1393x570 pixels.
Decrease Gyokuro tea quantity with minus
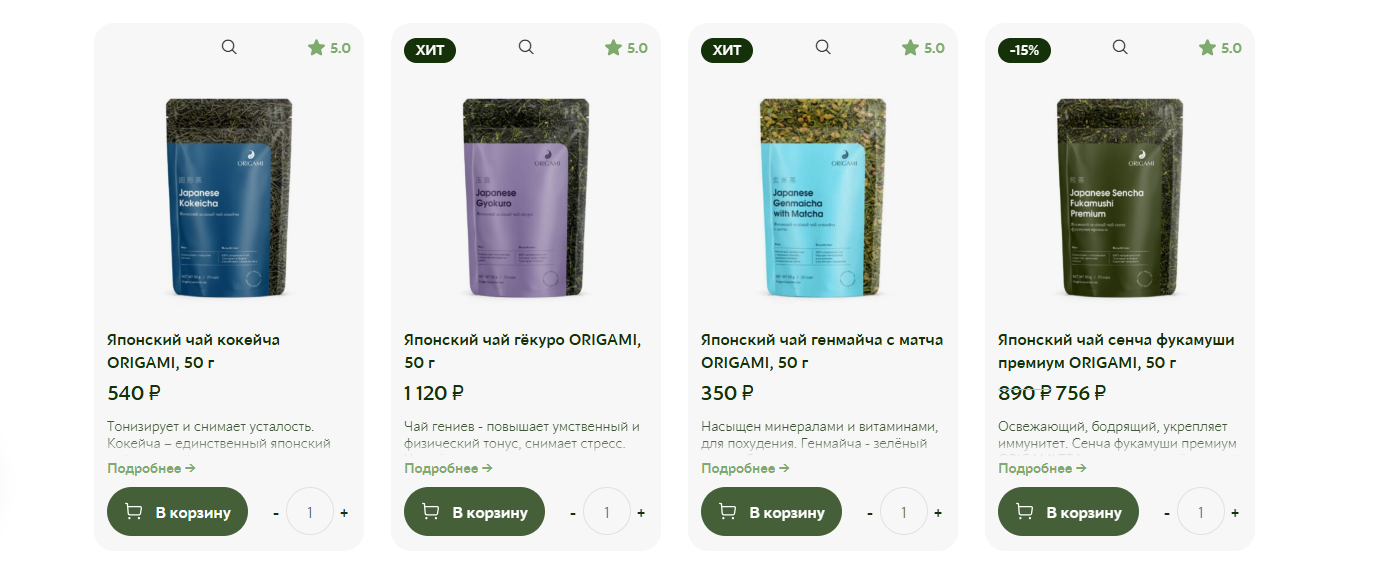573,513
